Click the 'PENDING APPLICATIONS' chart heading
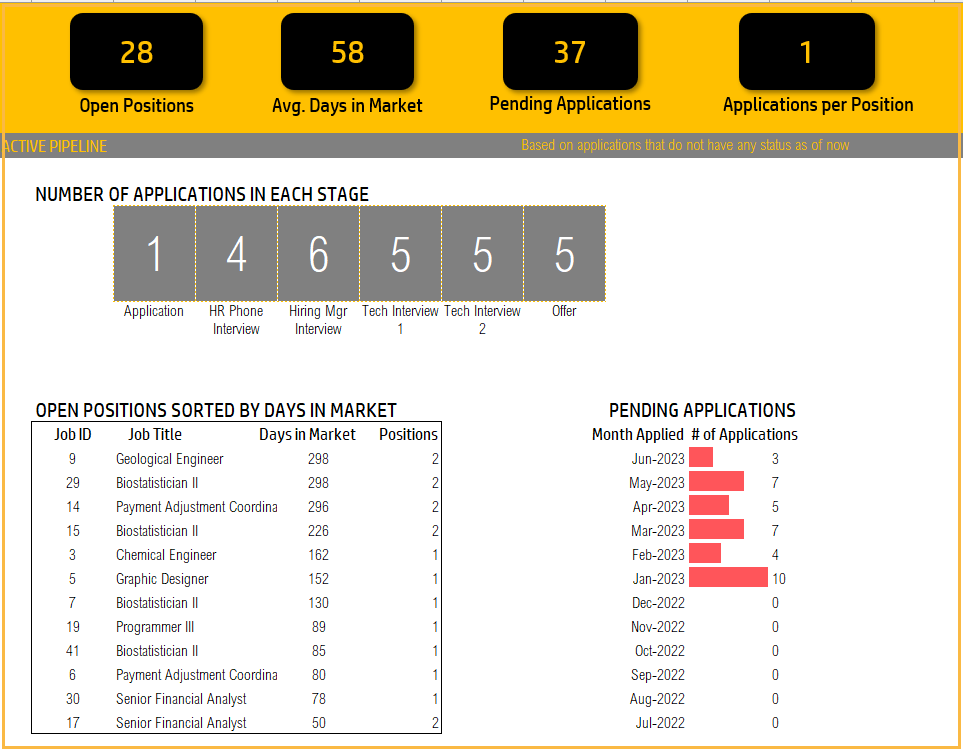 [x=702, y=410]
